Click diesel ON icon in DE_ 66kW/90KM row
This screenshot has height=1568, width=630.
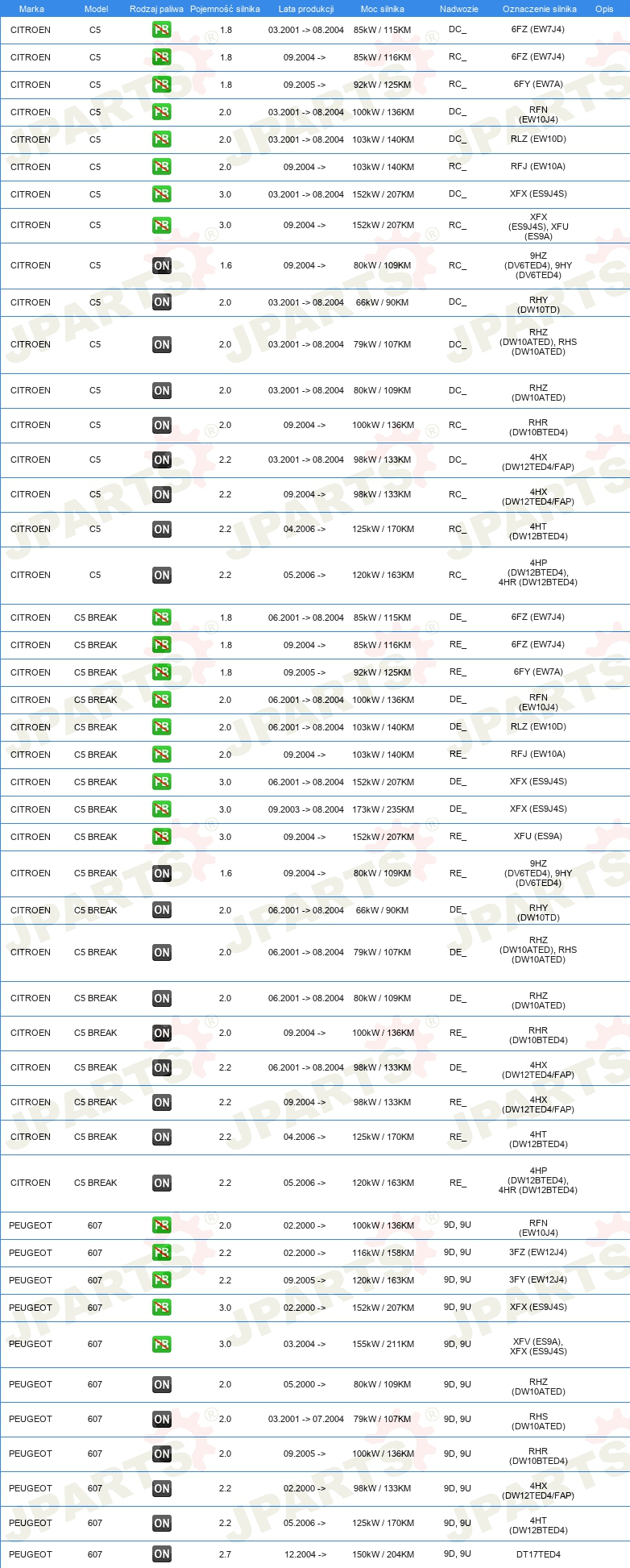[162, 910]
